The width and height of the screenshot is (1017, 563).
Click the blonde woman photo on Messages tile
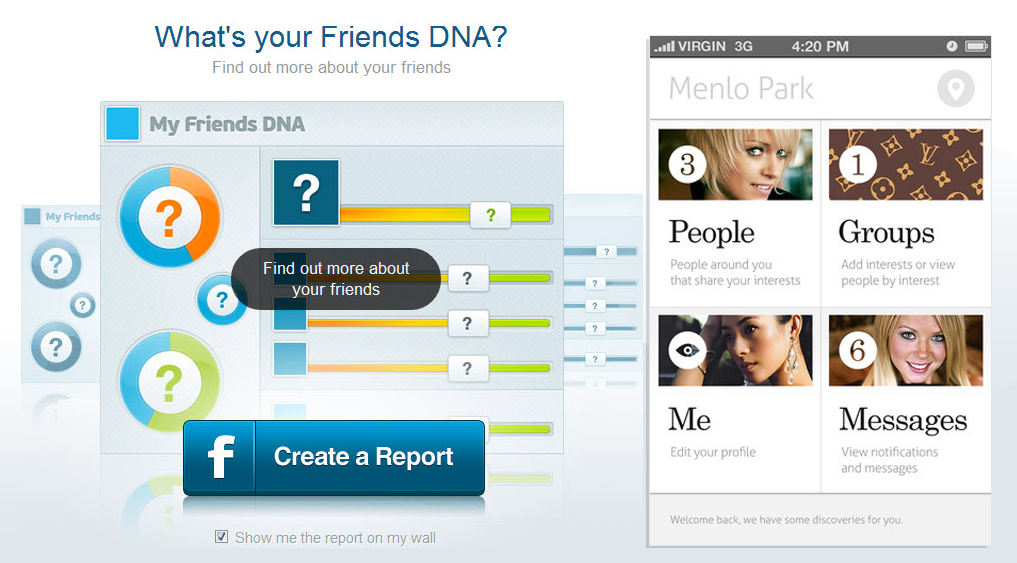[920, 350]
